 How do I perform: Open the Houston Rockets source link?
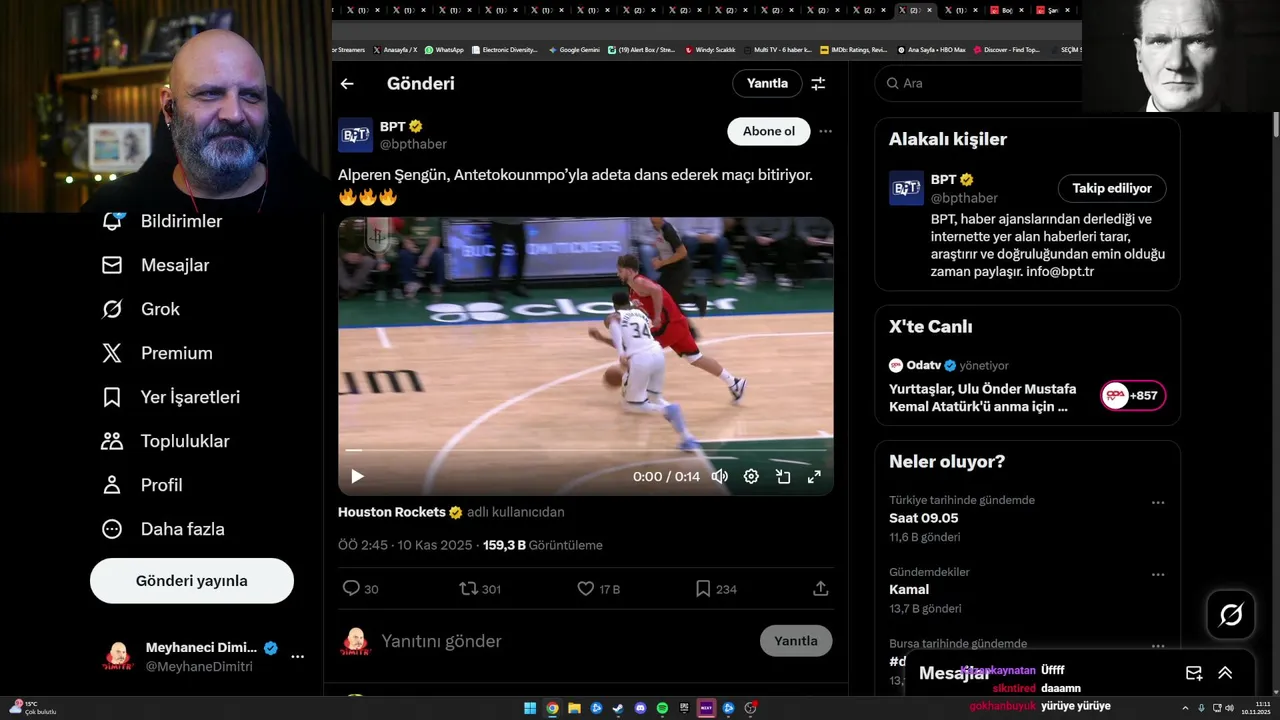pyautogui.click(x=400, y=512)
